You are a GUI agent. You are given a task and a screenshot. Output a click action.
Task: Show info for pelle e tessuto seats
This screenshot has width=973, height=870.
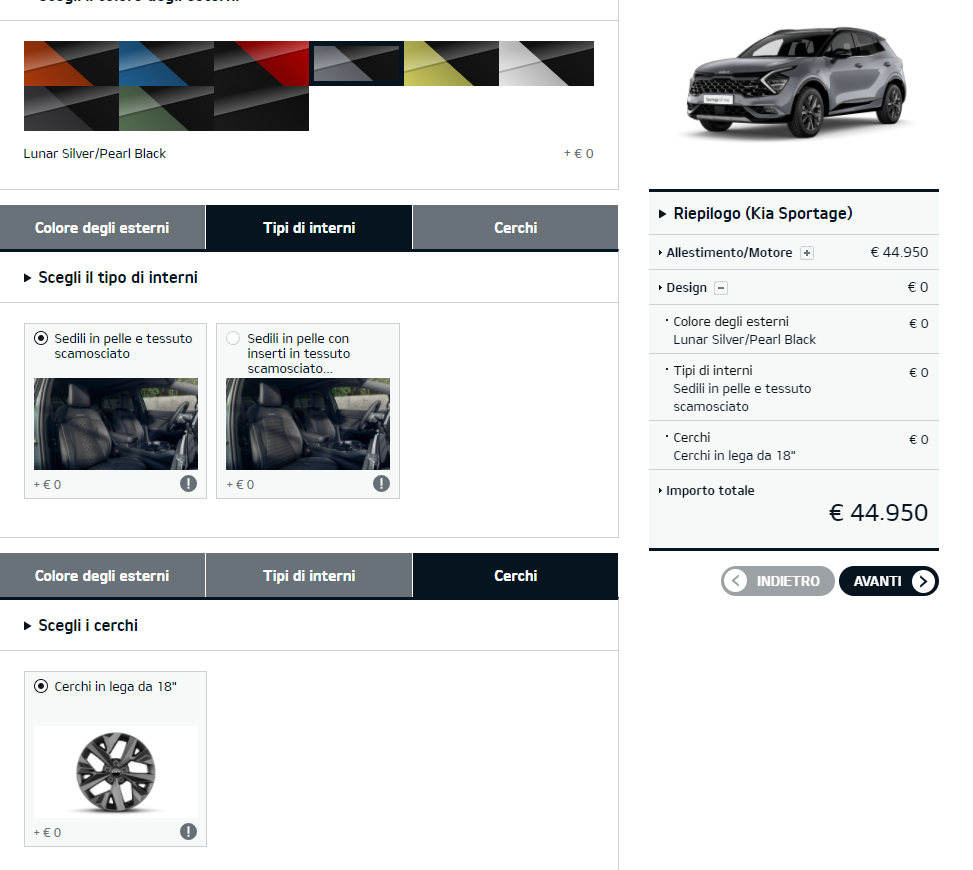pos(189,483)
